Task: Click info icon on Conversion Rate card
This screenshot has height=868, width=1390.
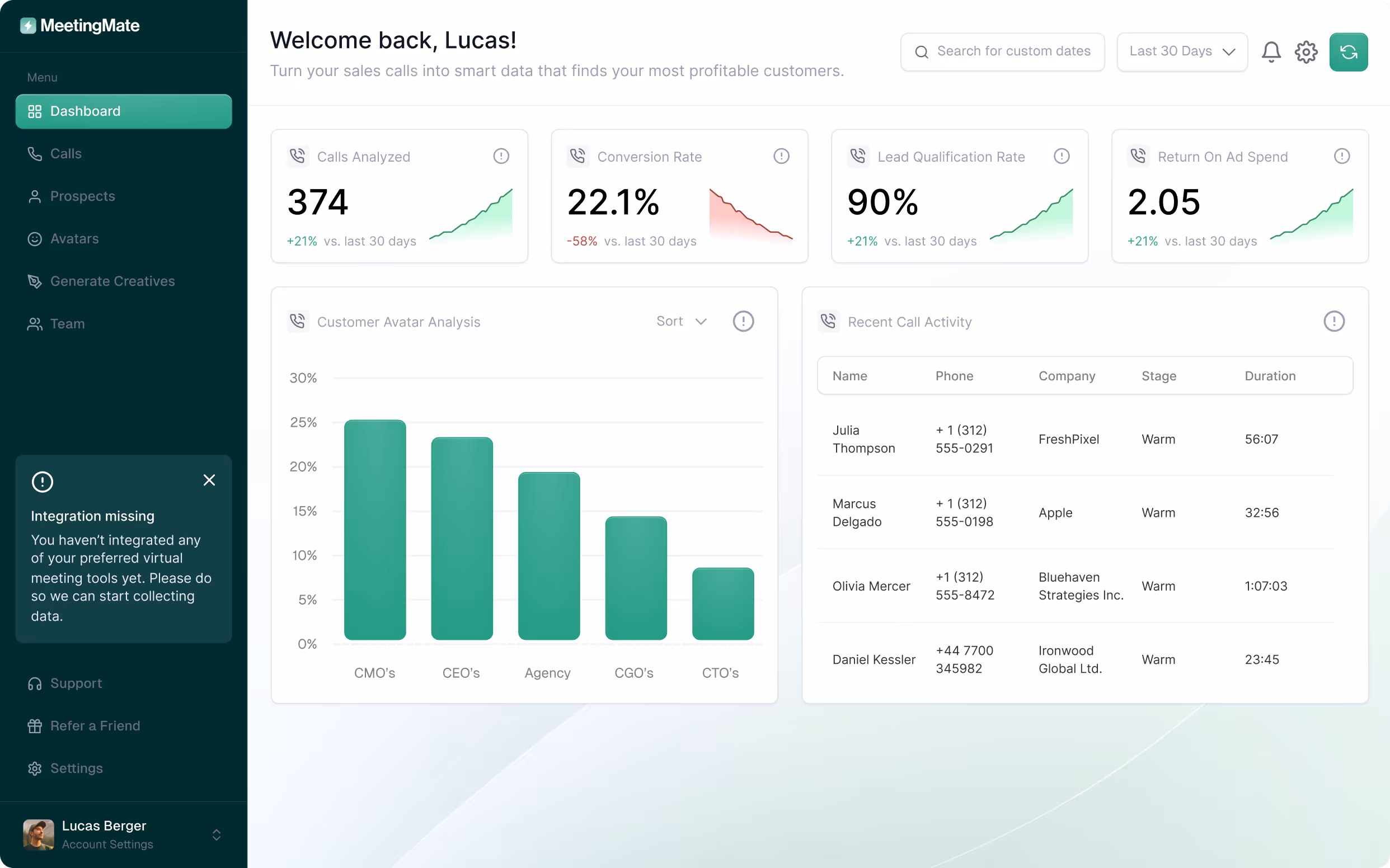Action: (x=781, y=156)
